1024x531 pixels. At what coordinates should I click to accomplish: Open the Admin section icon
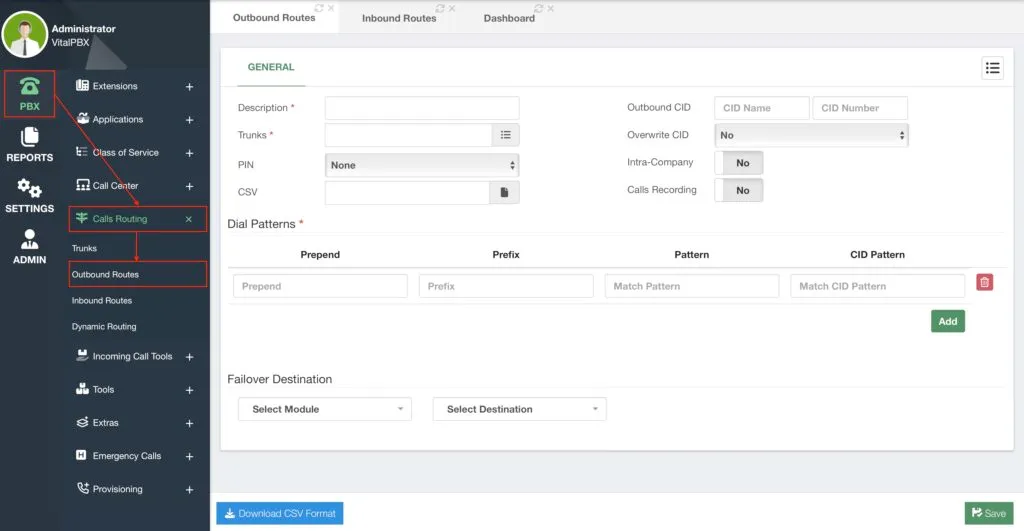click(x=29, y=239)
